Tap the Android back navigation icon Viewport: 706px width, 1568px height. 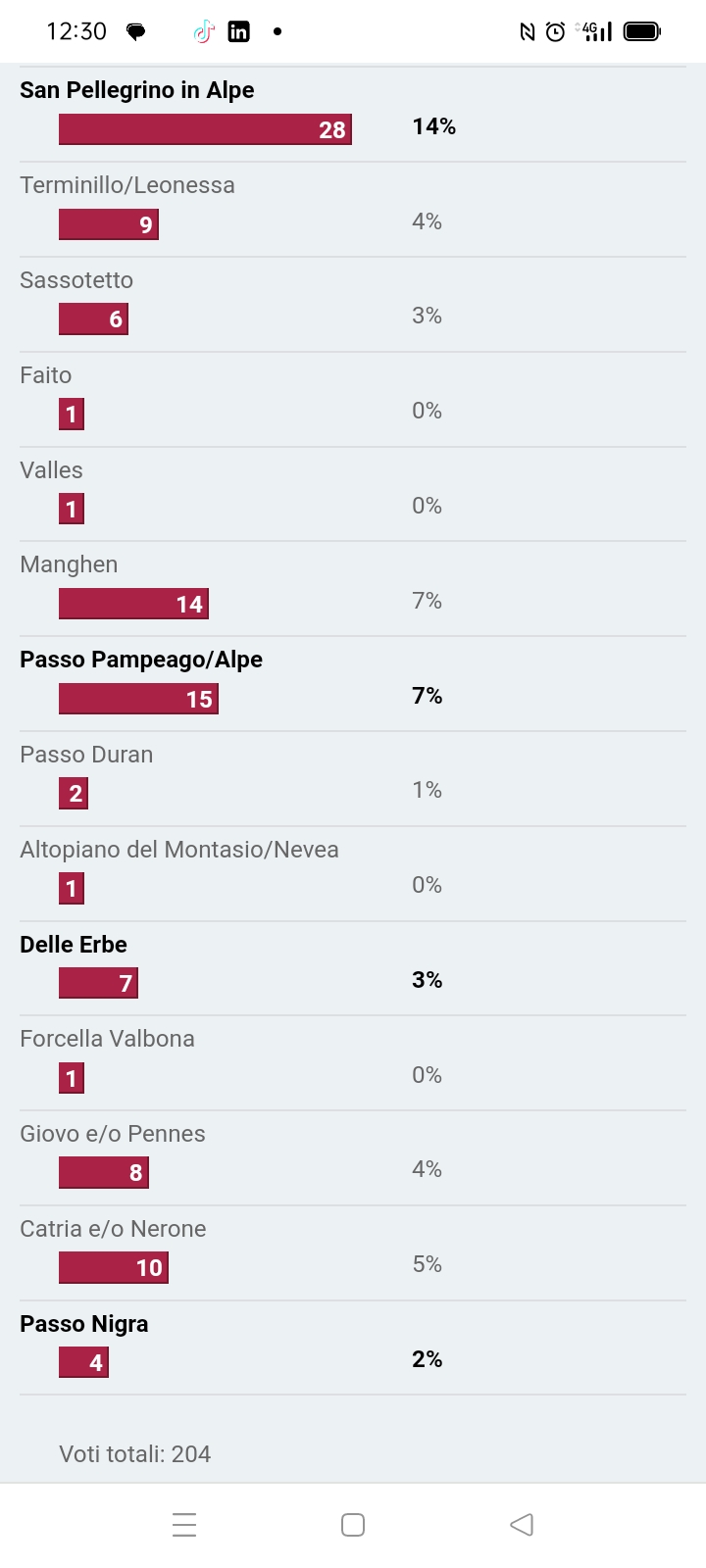click(x=522, y=1525)
